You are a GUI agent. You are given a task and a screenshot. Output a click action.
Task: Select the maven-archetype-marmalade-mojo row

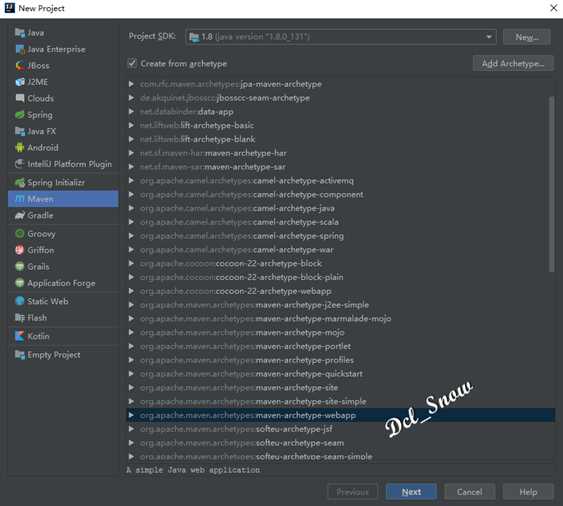click(x=341, y=319)
